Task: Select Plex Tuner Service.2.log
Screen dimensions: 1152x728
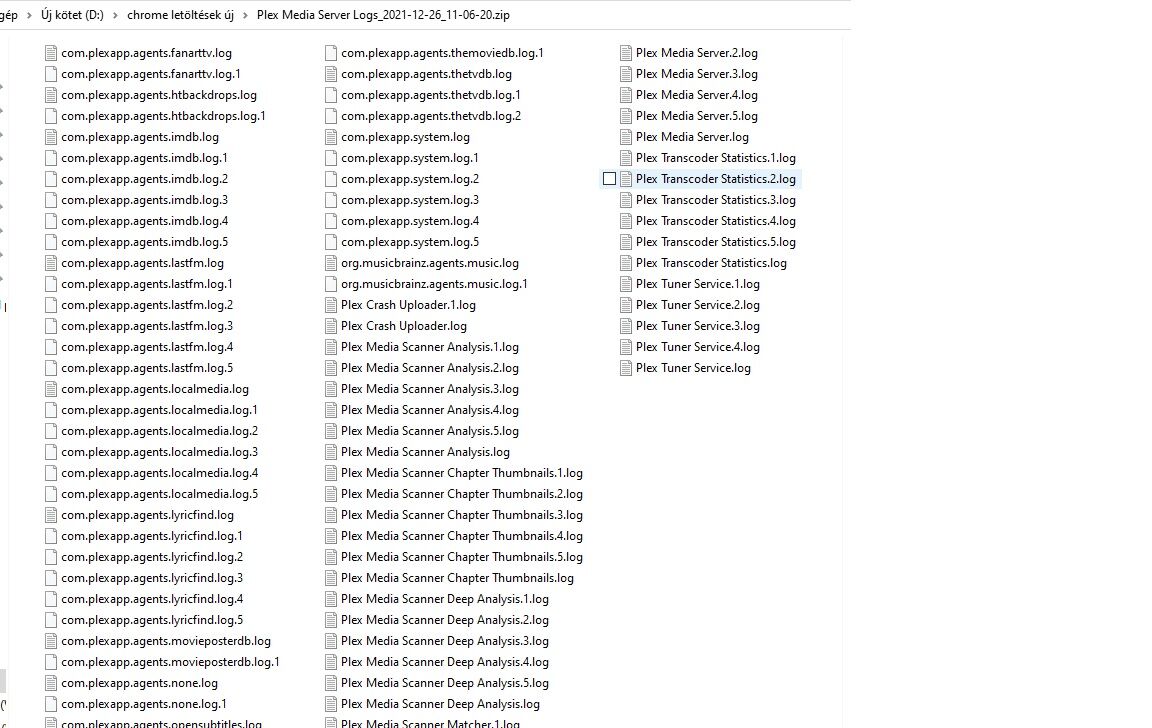Action: tap(698, 305)
